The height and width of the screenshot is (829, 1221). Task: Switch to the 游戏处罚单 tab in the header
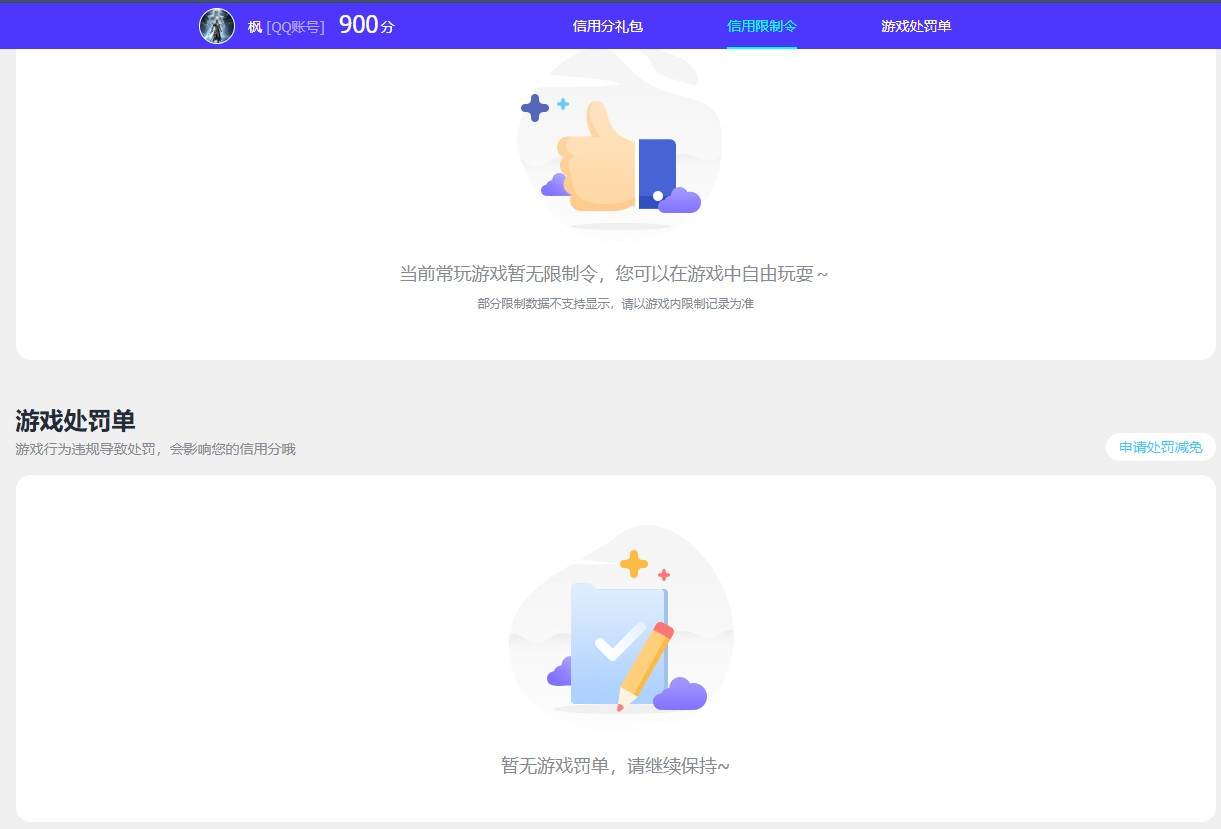(x=916, y=26)
